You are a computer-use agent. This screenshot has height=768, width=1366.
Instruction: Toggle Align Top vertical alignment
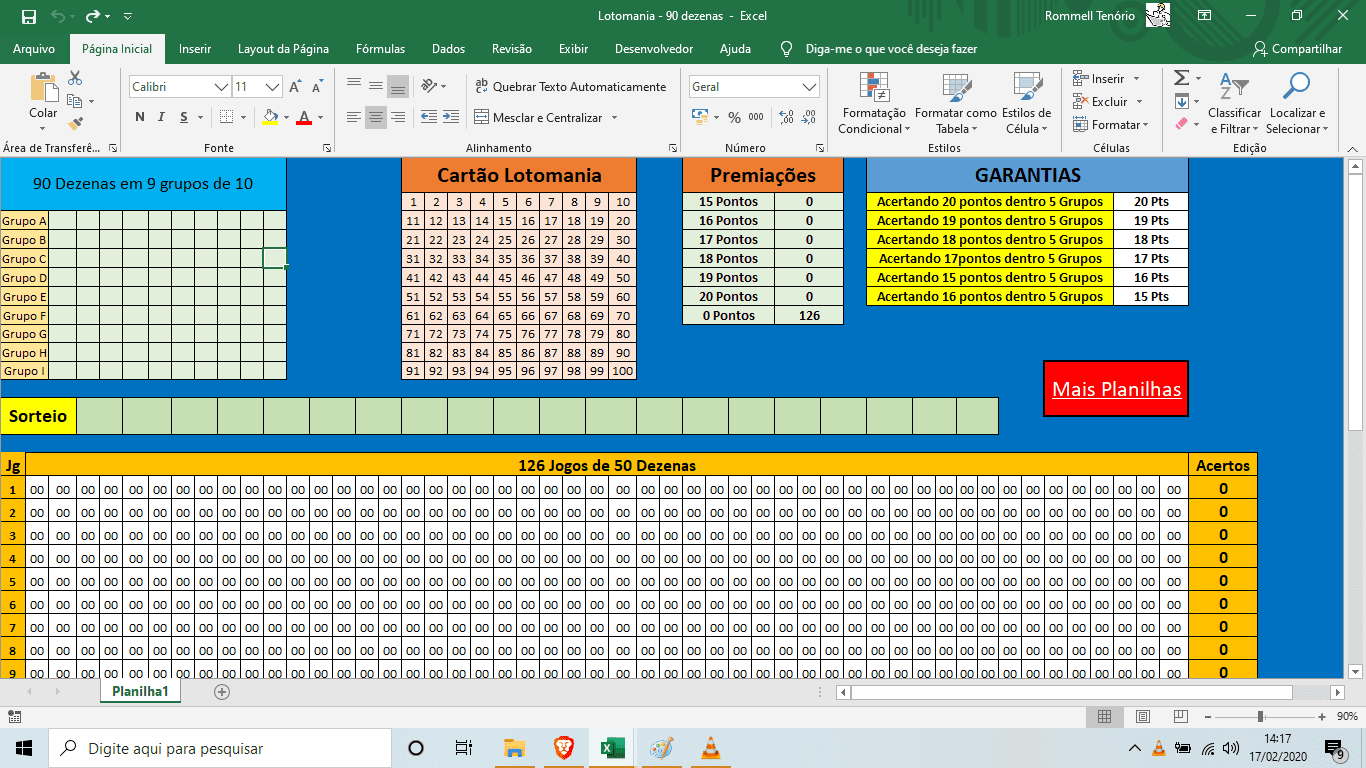(353, 86)
